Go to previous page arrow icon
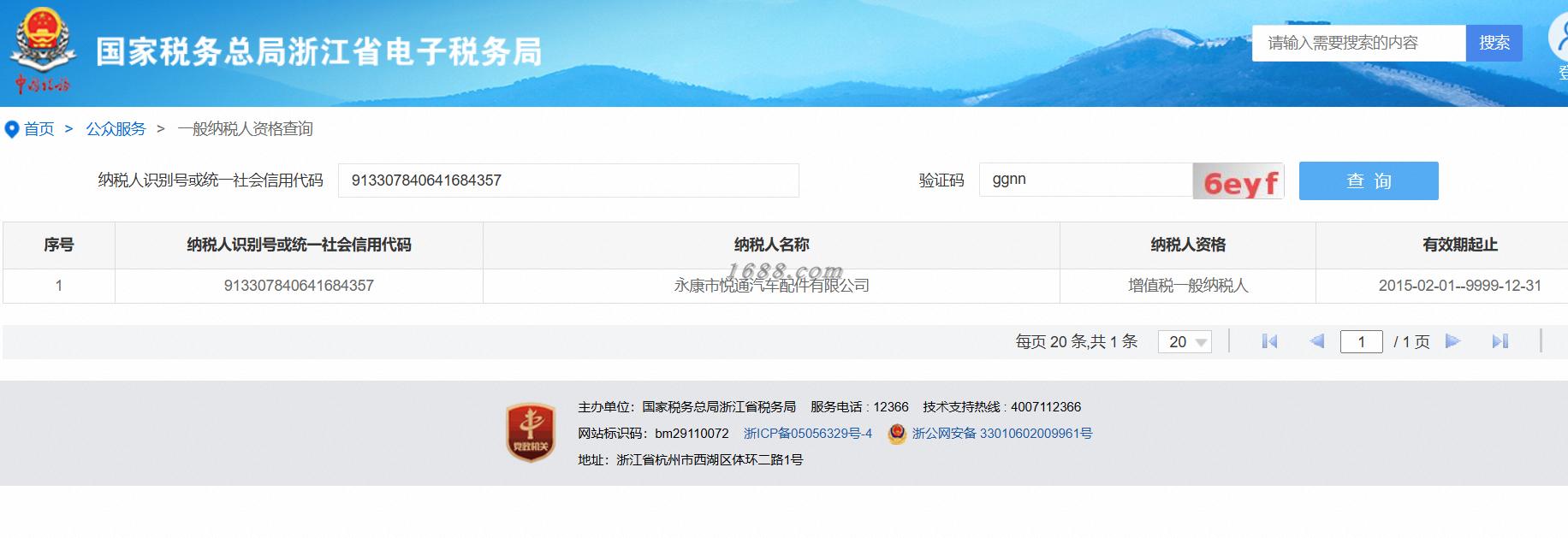 pos(1316,341)
